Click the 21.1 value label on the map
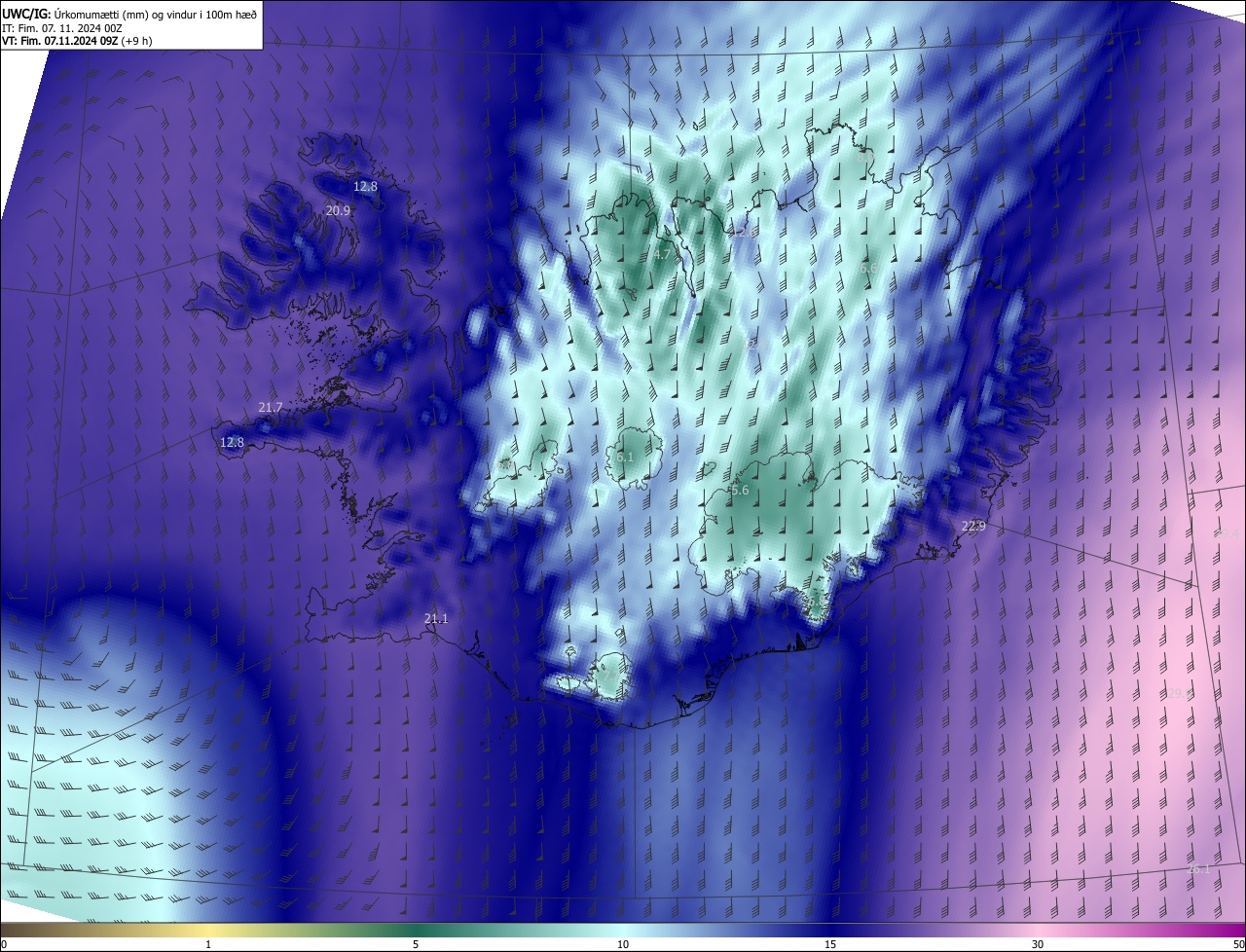This screenshot has height=952, width=1246. click(x=436, y=619)
